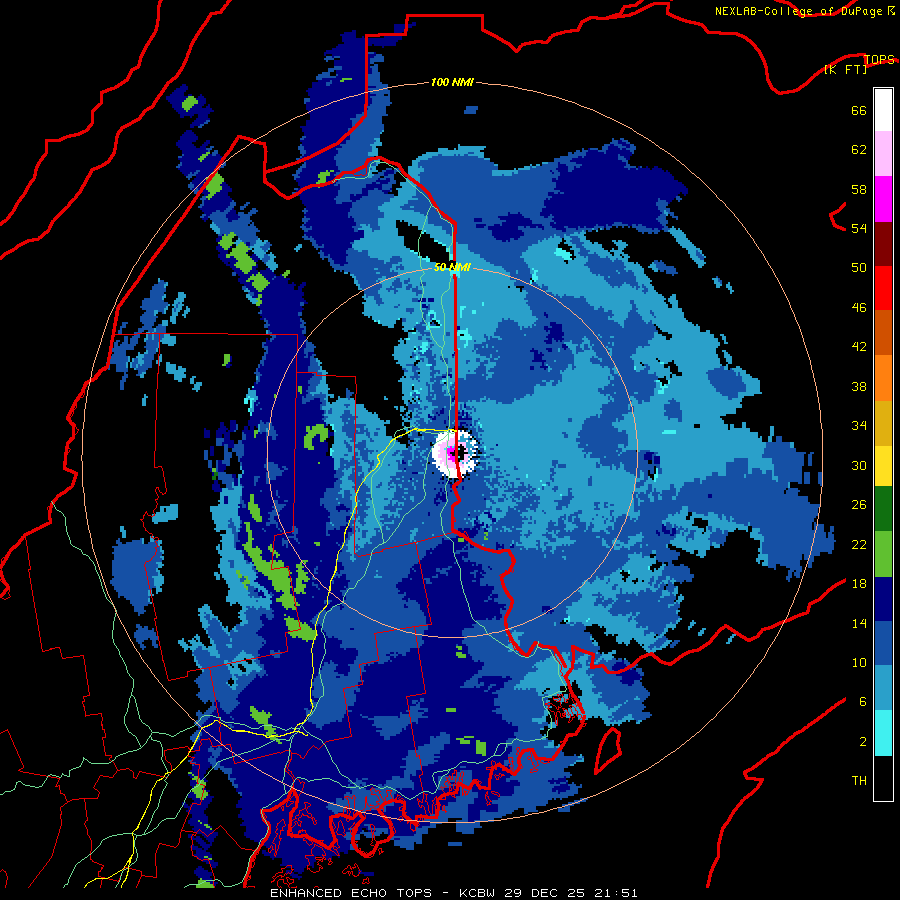
Task: Select the bright red legend swatch
Action: (883, 288)
